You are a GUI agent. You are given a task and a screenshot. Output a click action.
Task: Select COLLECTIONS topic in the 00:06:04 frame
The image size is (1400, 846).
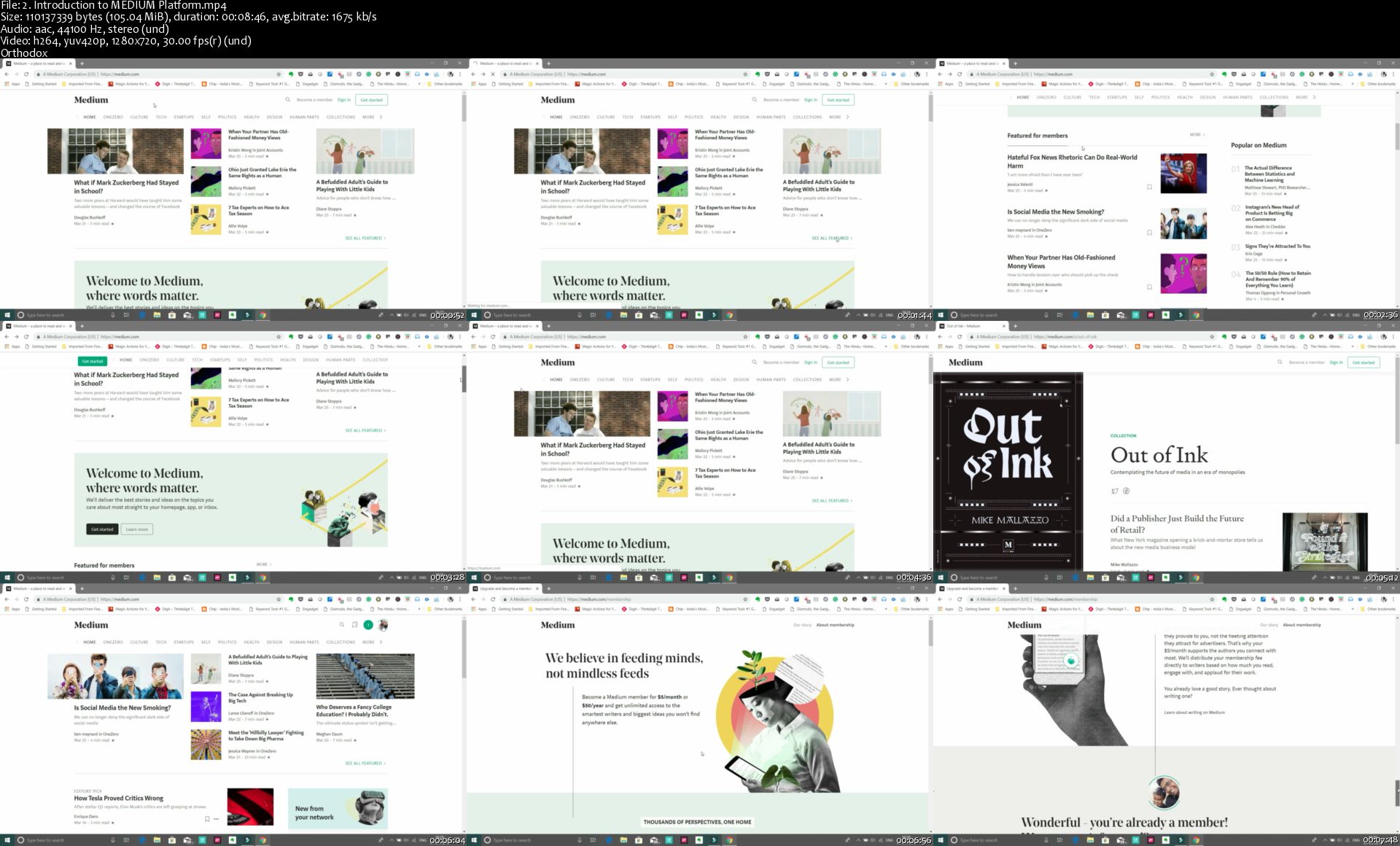point(341,642)
